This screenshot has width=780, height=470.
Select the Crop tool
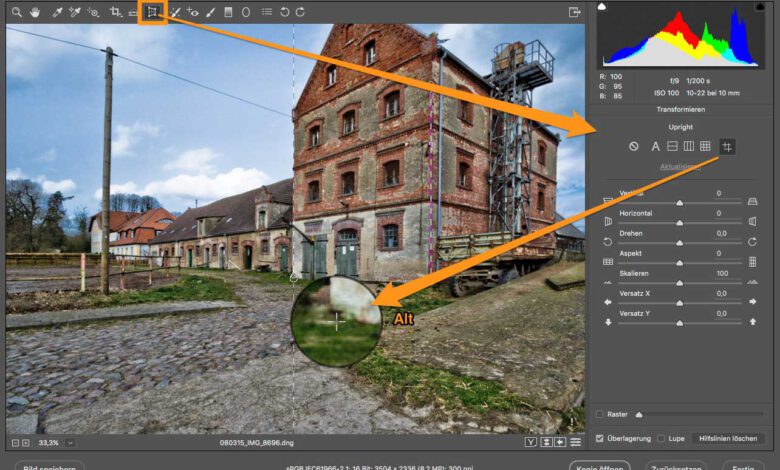click(115, 12)
